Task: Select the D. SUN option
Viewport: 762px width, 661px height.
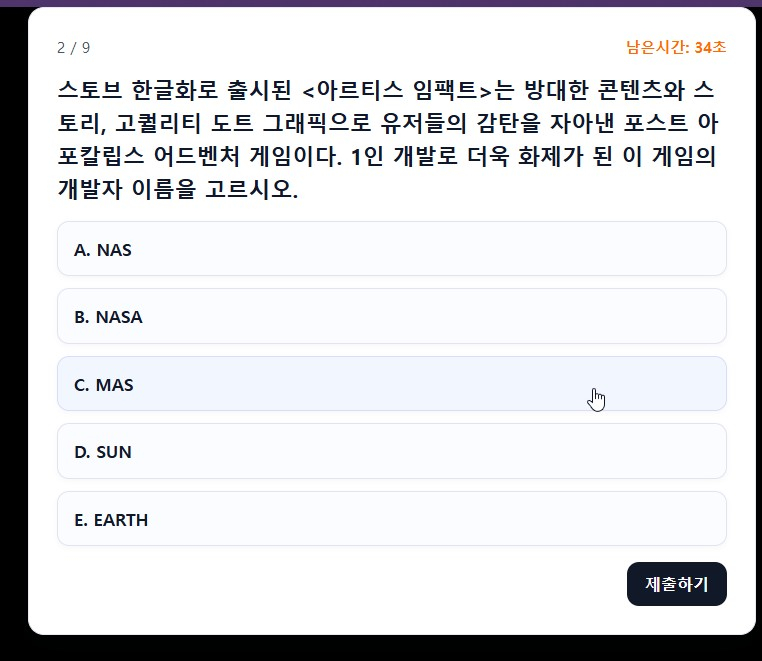Action: coord(391,451)
